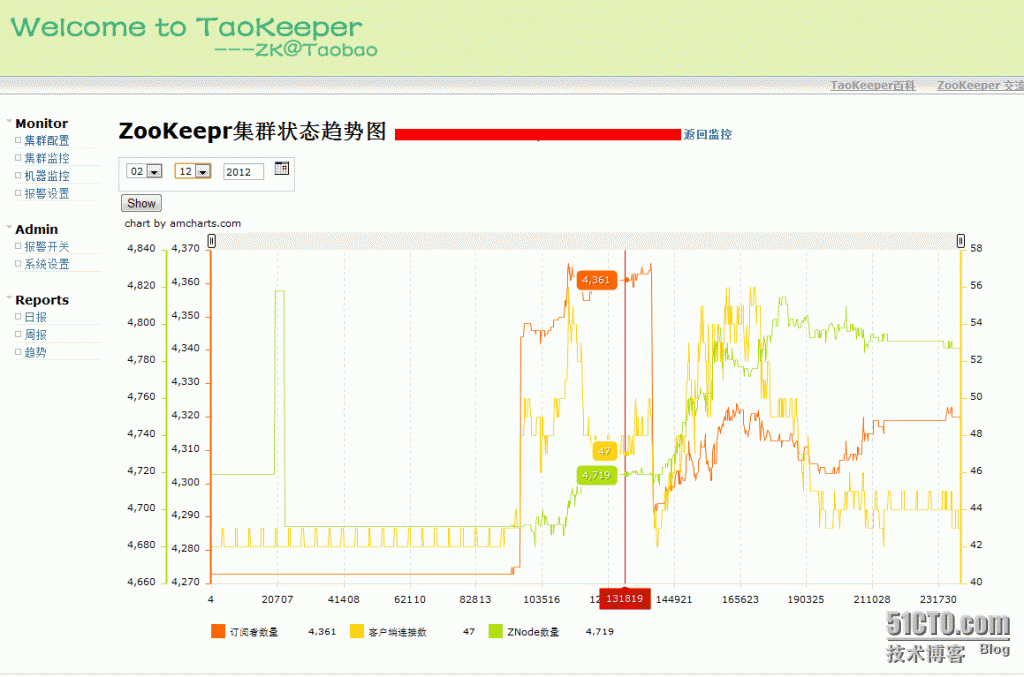Open the day dropdown showing 12
This screenshot has height=677, width=1024.
click(193, 171)
